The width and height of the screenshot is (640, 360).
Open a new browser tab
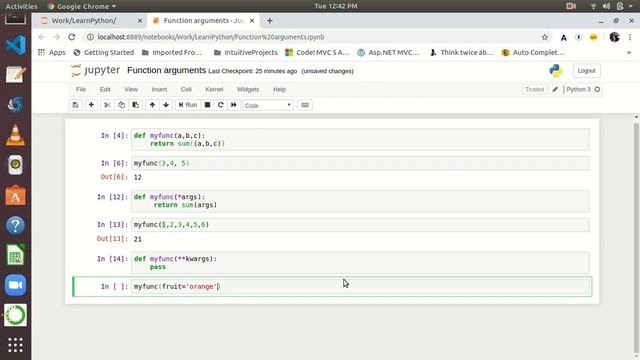(x=269, y=20)
